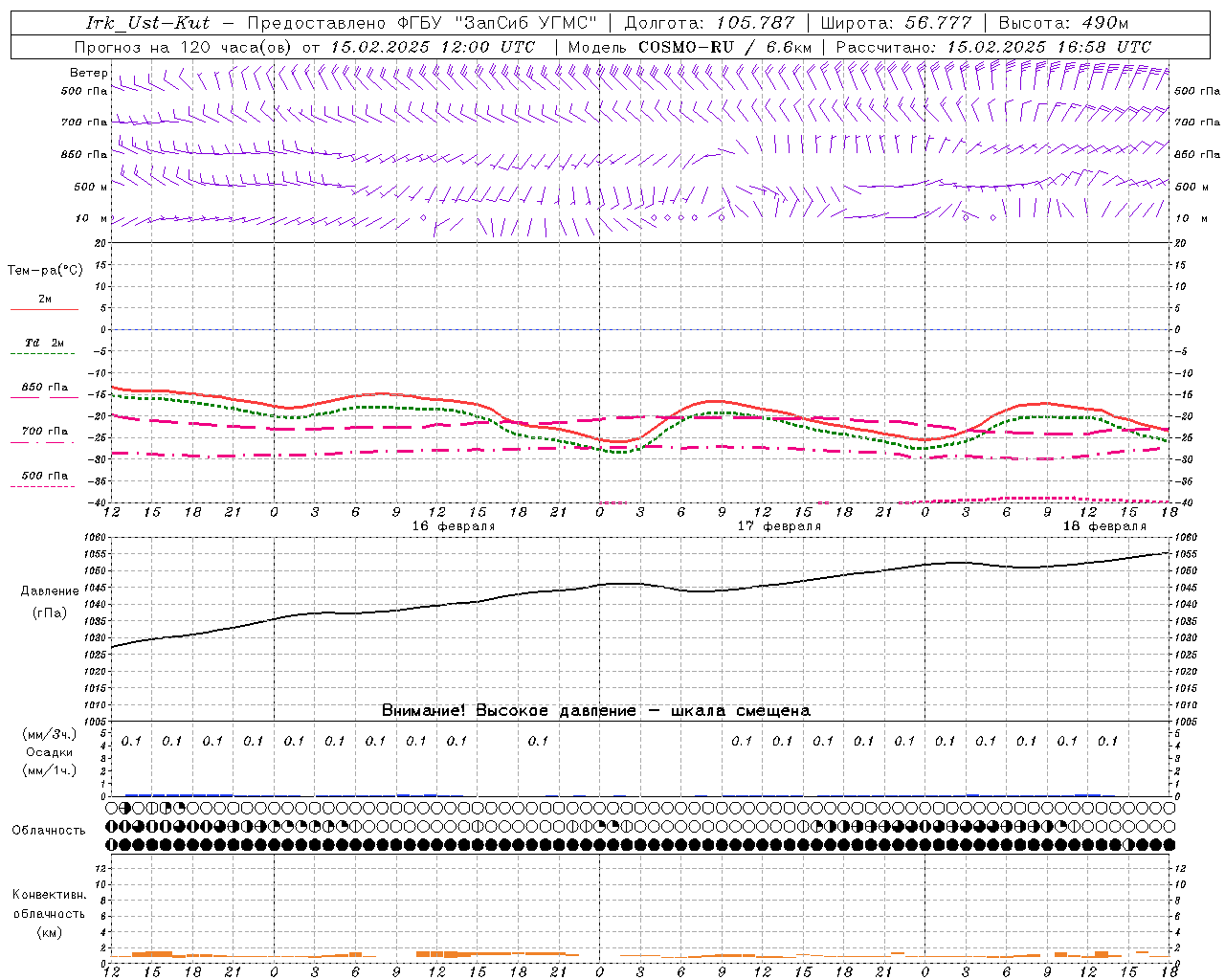Select the calculated time 16:58 UTC
This screenshot has height=980, width=1225.
[x=1104, y=47]
